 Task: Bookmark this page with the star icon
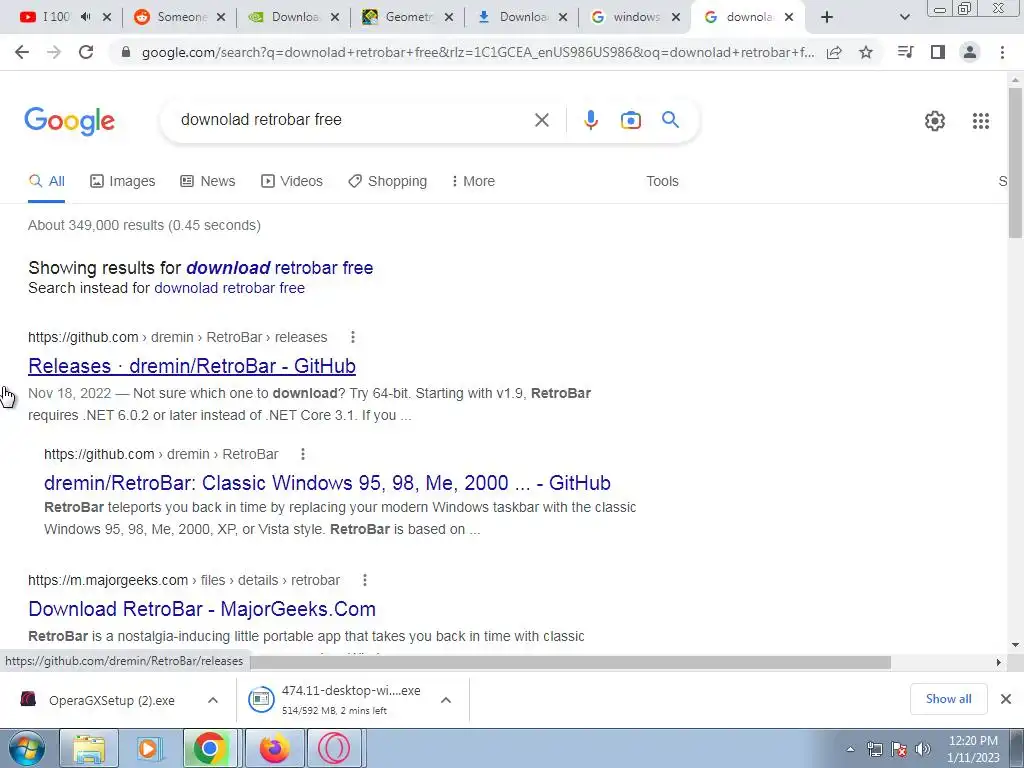pyautogui.click(x=866, y=52)
